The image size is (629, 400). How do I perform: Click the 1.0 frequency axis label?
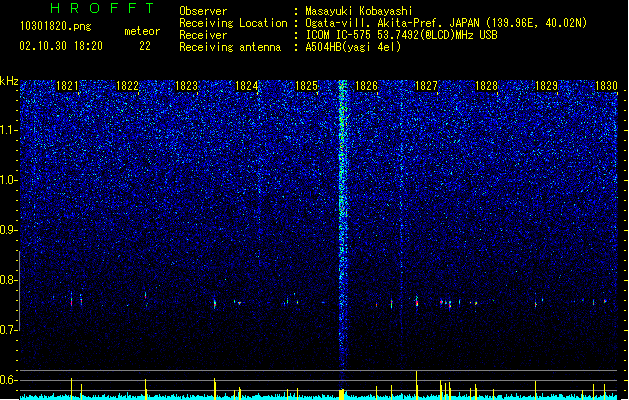pyautogui.click(x=8, y=180)
